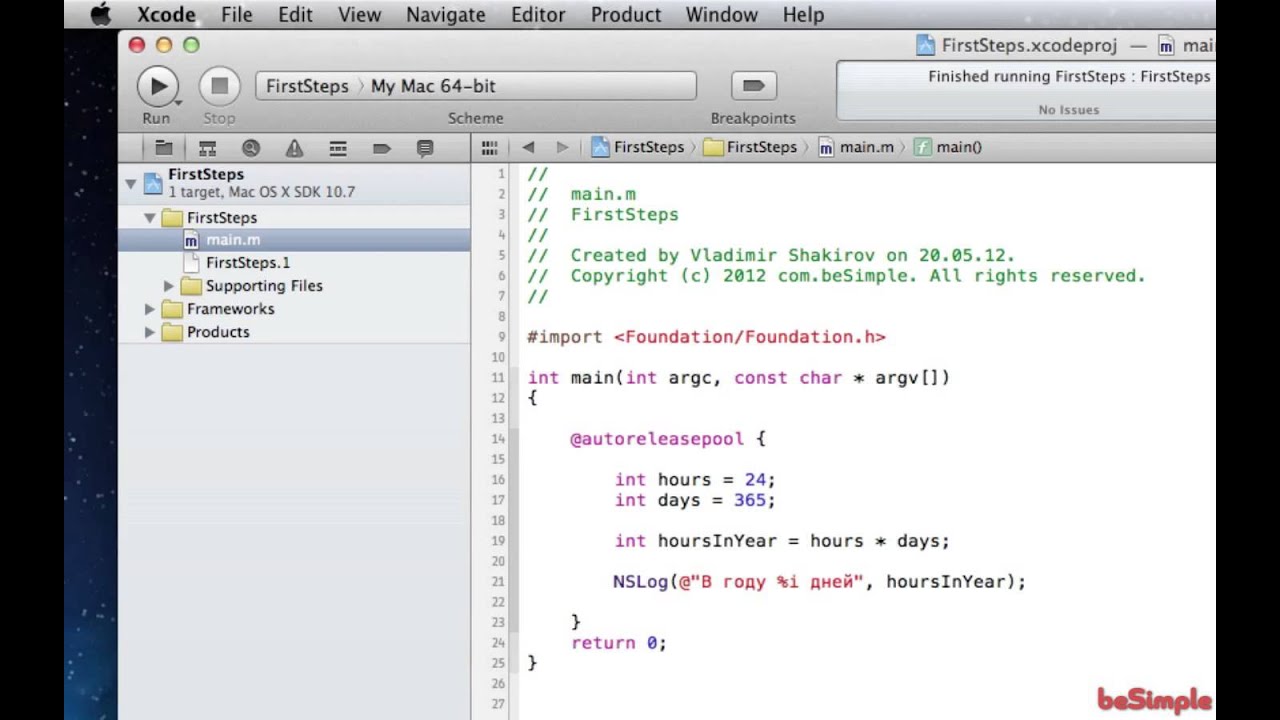This screenshot has height=720, width=1280.
Task: Open the related files grid icon
Action: click(x=489, y=147)
